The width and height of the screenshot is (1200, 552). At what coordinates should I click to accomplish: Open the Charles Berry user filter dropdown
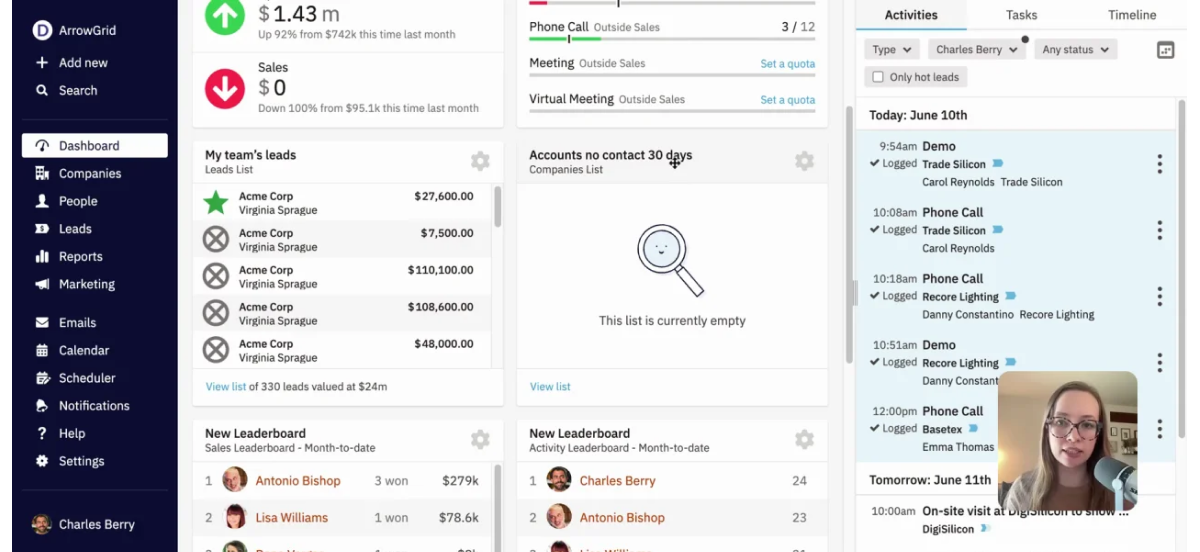tap(975, 49)
